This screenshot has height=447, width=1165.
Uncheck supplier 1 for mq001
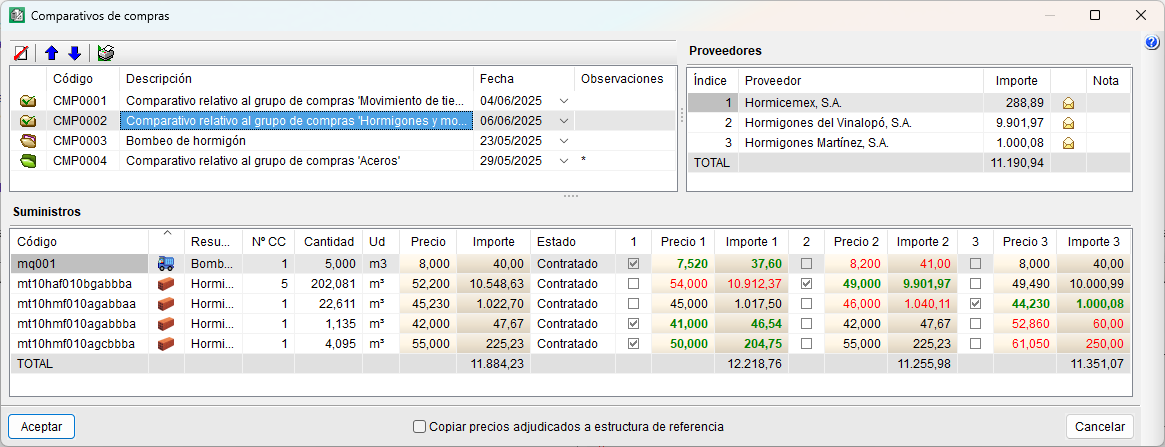(x=633, y=263)
